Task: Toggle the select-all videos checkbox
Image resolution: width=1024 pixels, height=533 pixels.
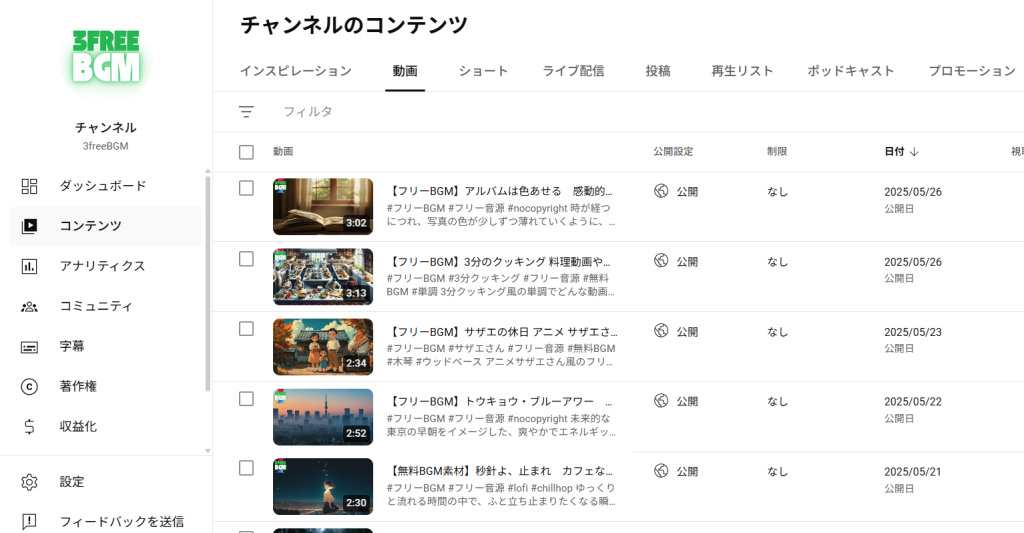Action: pos(246,152)
